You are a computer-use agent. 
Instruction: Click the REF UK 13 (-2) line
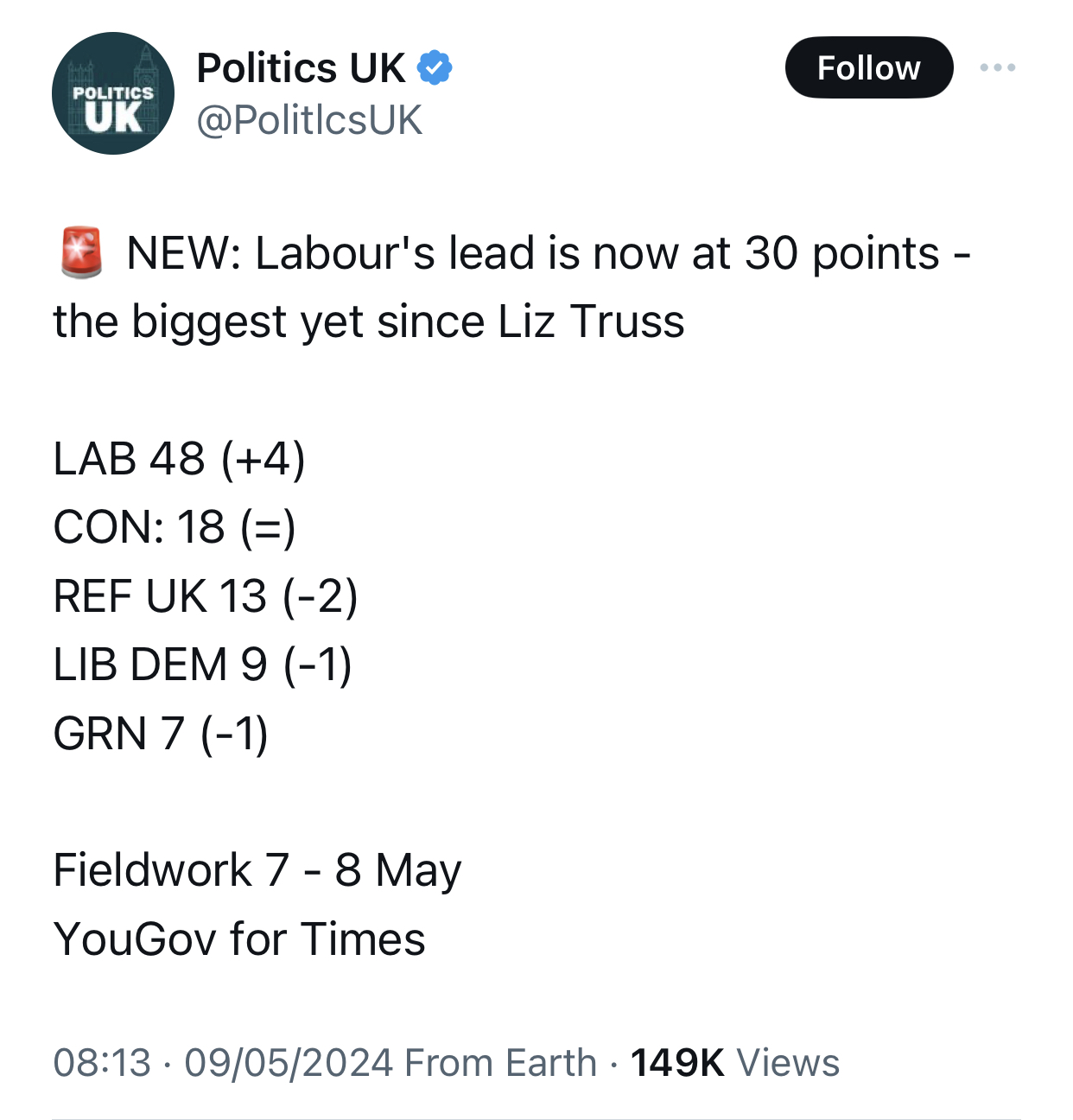click(206, 596)
